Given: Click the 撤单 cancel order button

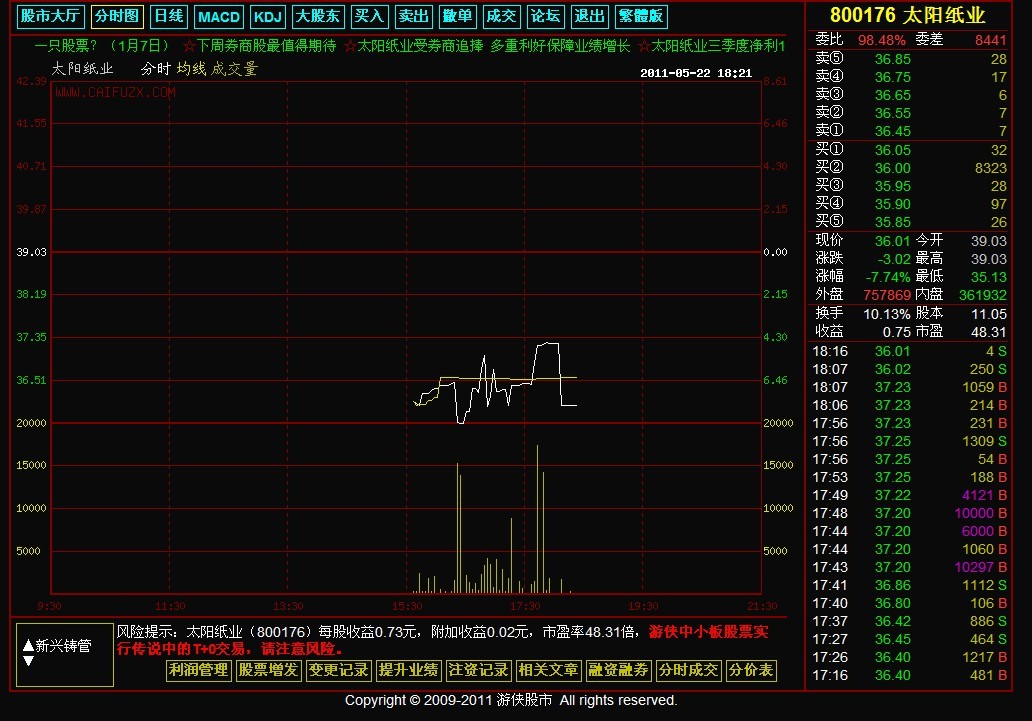Looking at the screenshot, I should click(458, 17).
